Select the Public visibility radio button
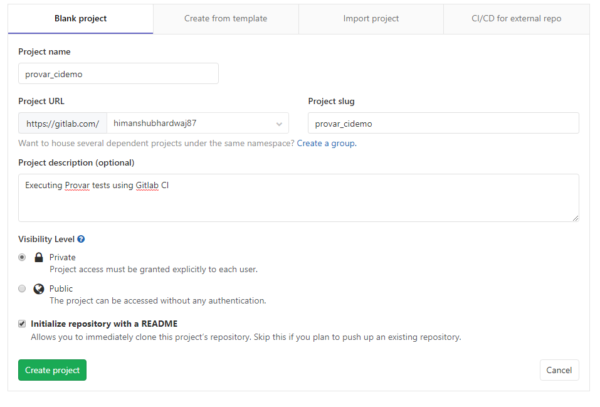This screenshot has width=600, height=407. [22, 288]
